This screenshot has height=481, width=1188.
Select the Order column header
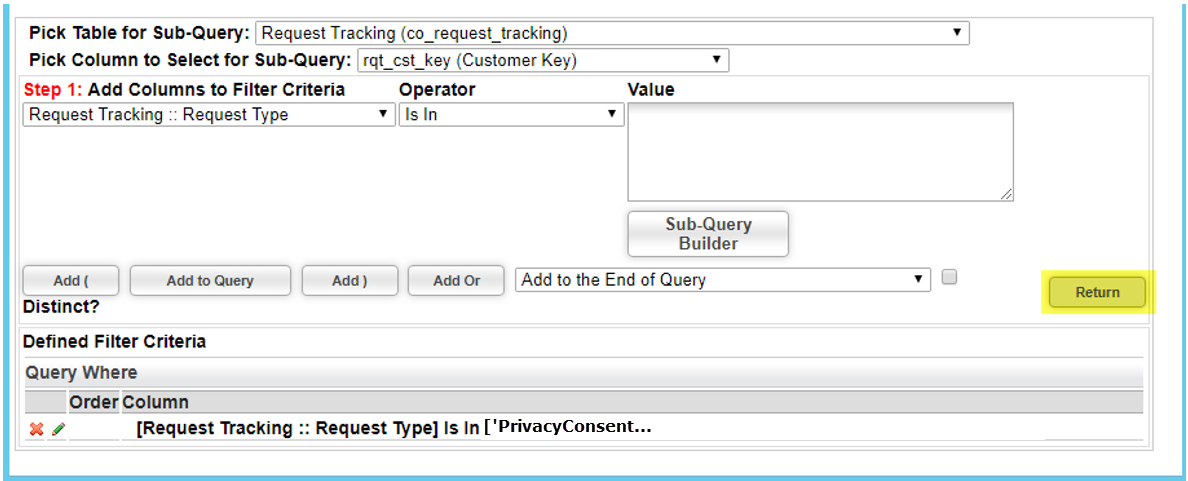(x=94, y=401)
